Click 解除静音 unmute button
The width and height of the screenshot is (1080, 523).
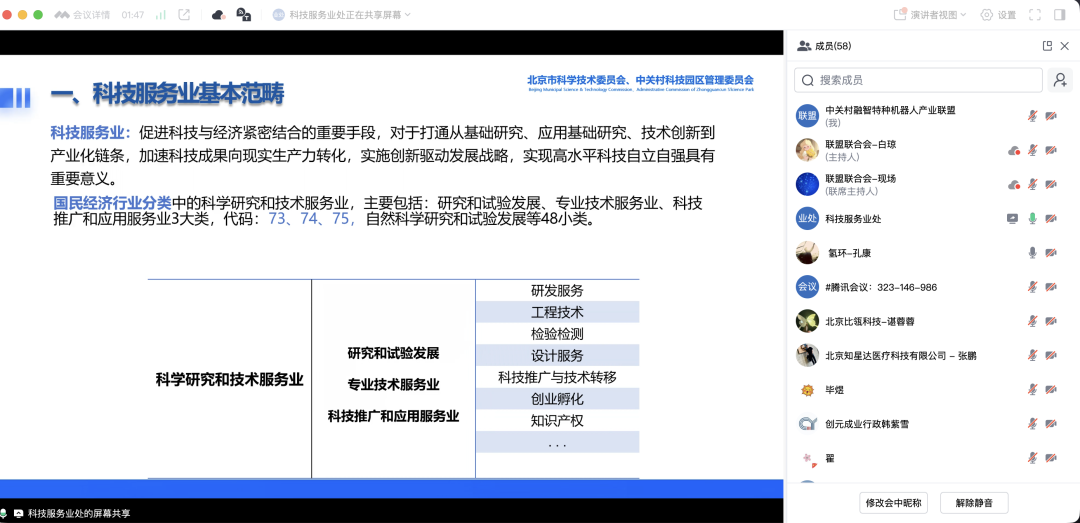click(974, 503)
